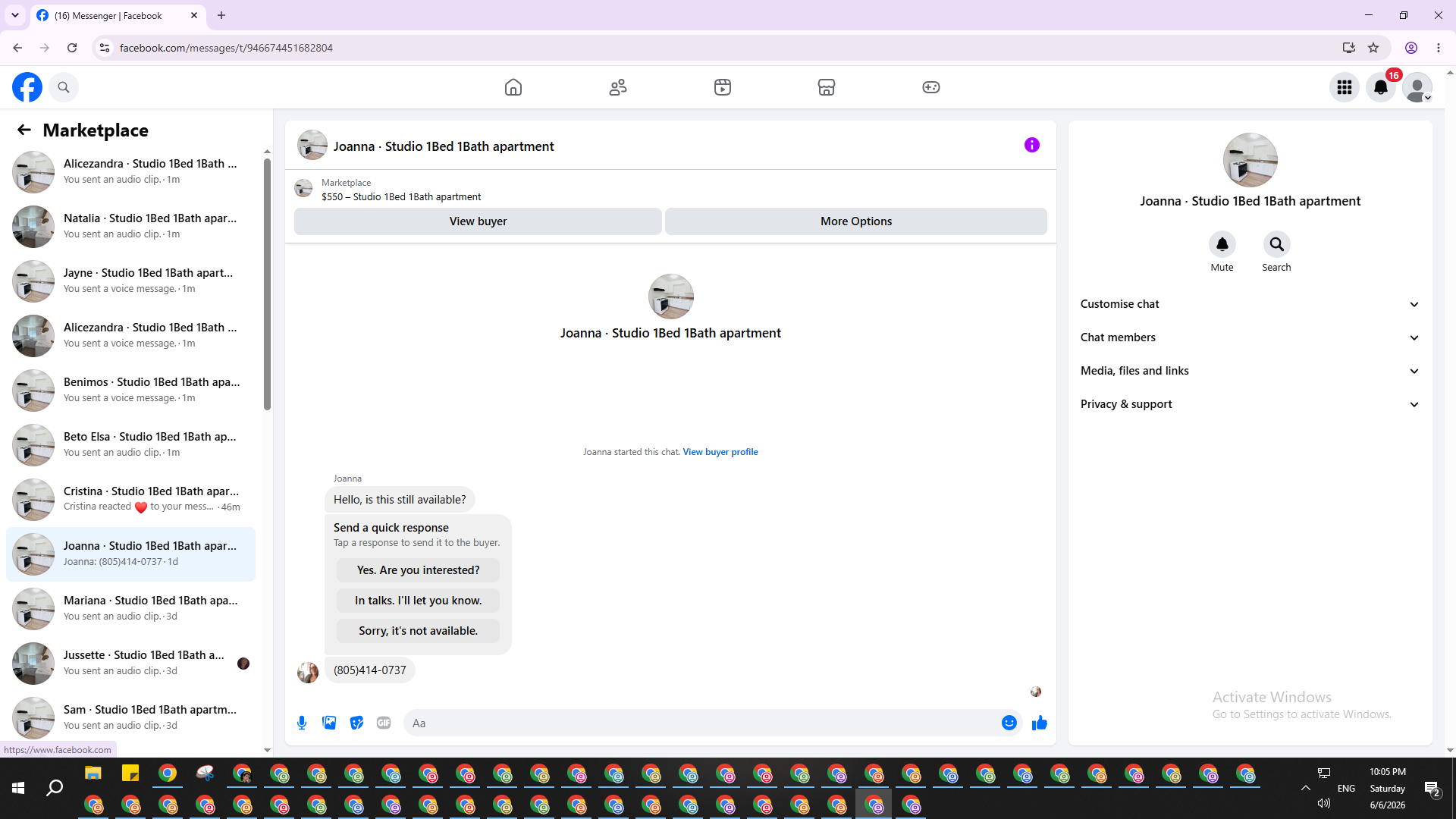Open Jussette's Studio apartment conversation
Screen dimensions: 1456x819
130,664
